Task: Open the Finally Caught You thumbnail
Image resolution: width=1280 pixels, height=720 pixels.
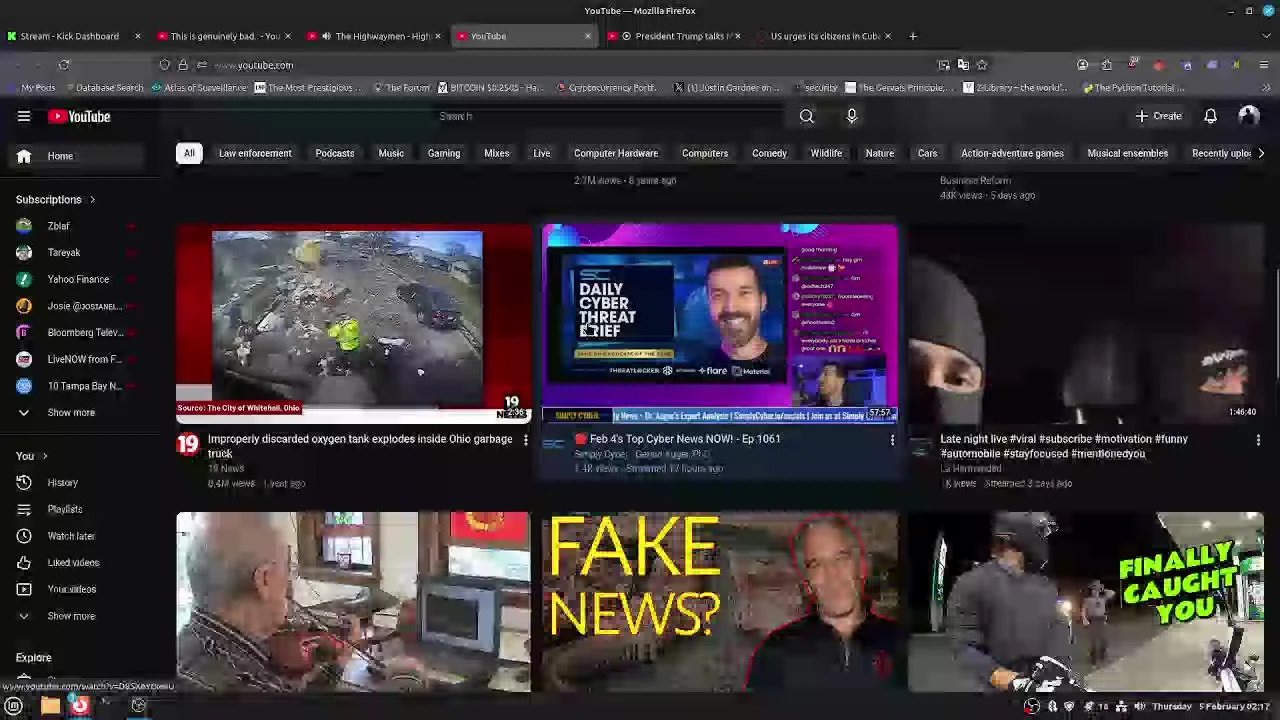Action: 1086,602
